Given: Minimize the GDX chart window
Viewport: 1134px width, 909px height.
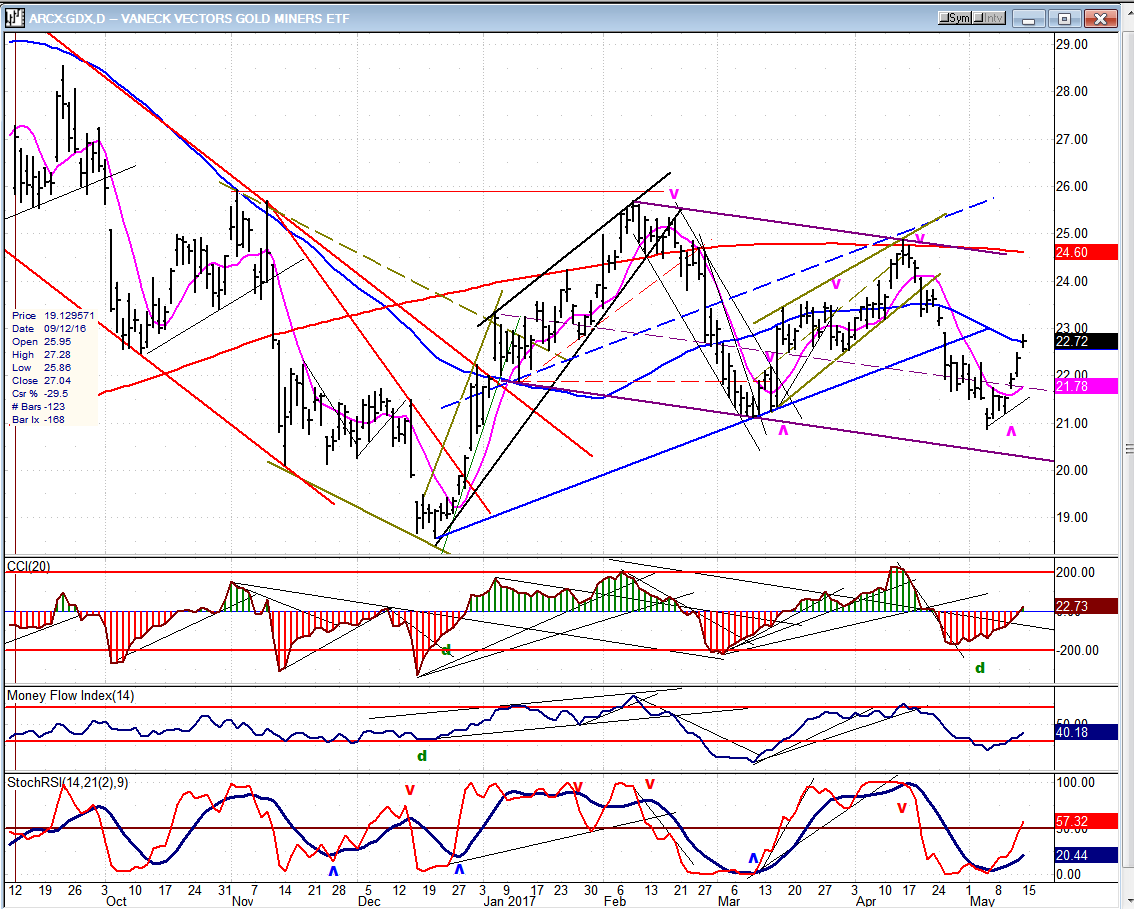Looking at the screenshot, I should click(1030, 18).
